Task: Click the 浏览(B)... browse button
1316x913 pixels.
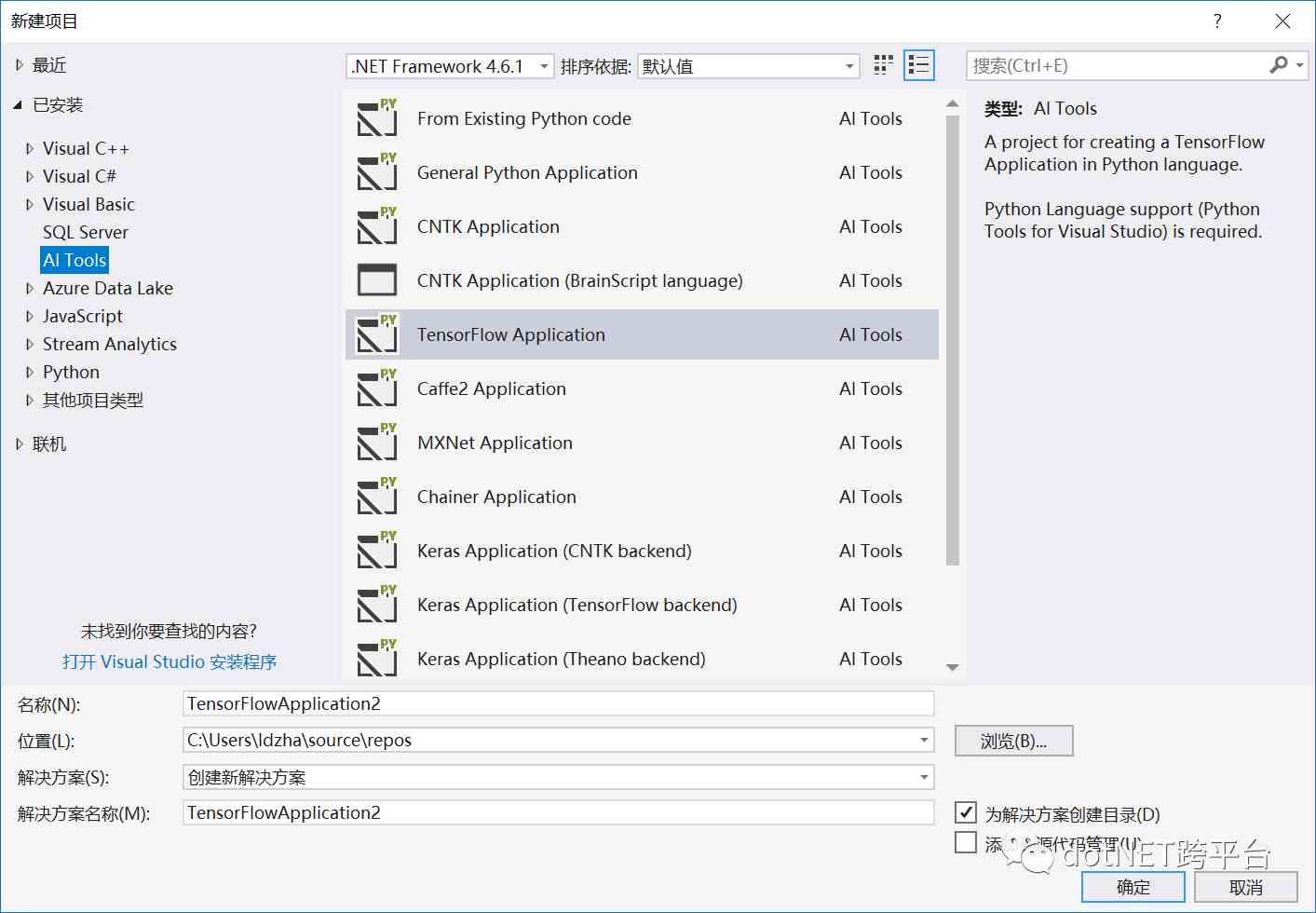Action: coord(1013,741)
